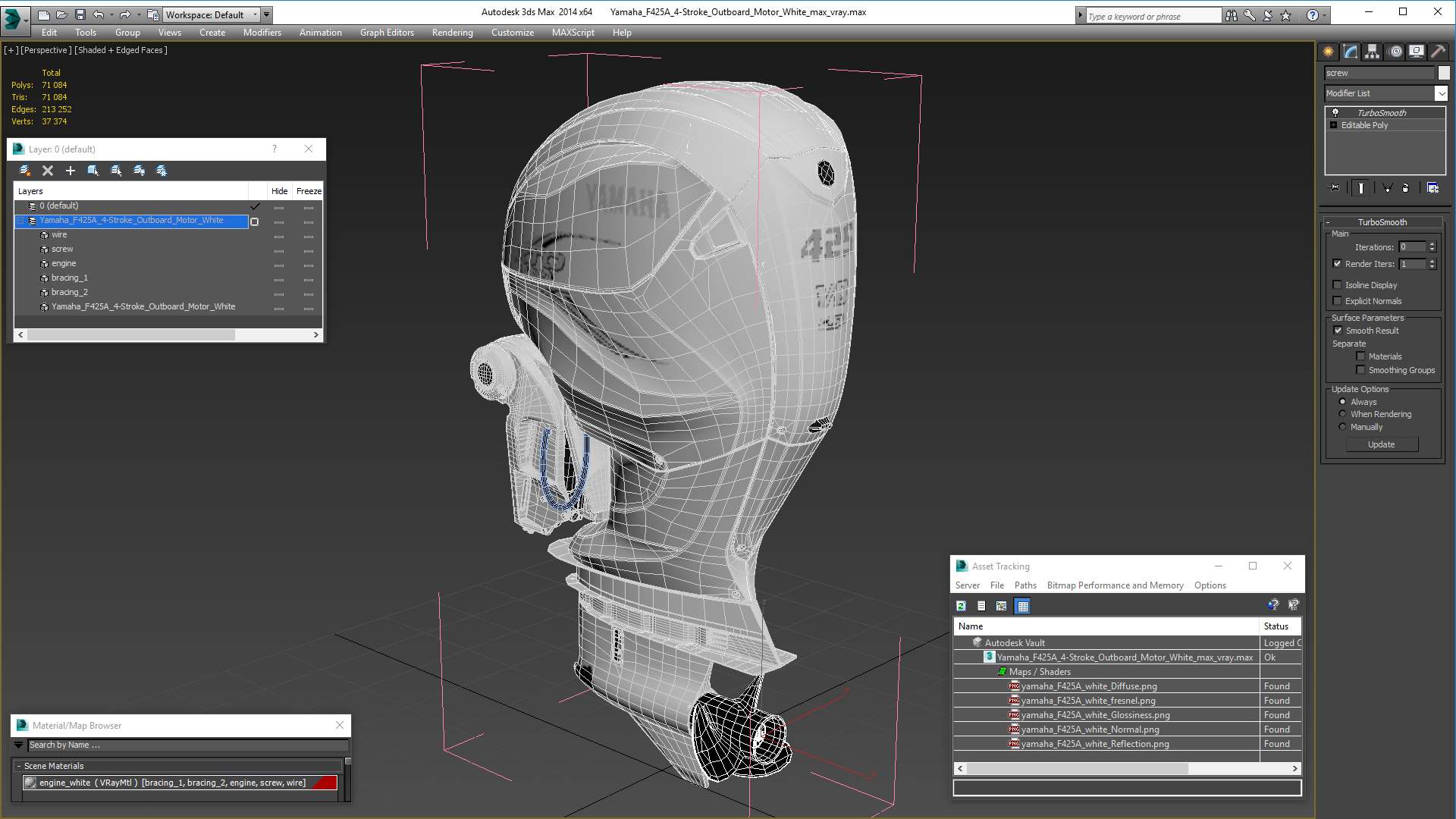The image size is (1456, 819).
Task: Open the Create command panel tab
Action: (x=1328, y=52)
